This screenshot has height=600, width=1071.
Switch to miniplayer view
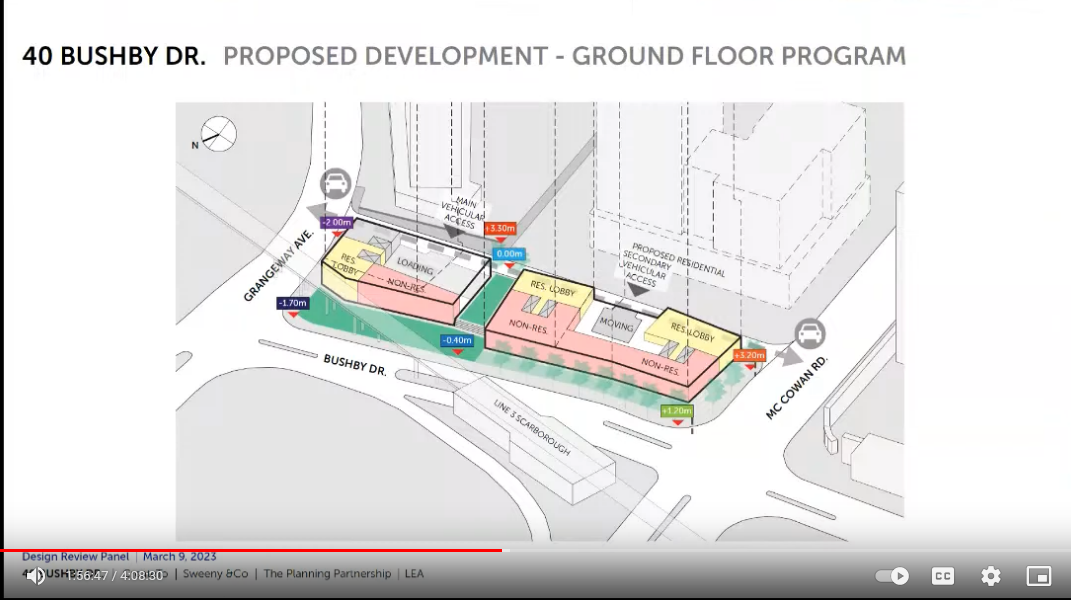(1039, 576)
